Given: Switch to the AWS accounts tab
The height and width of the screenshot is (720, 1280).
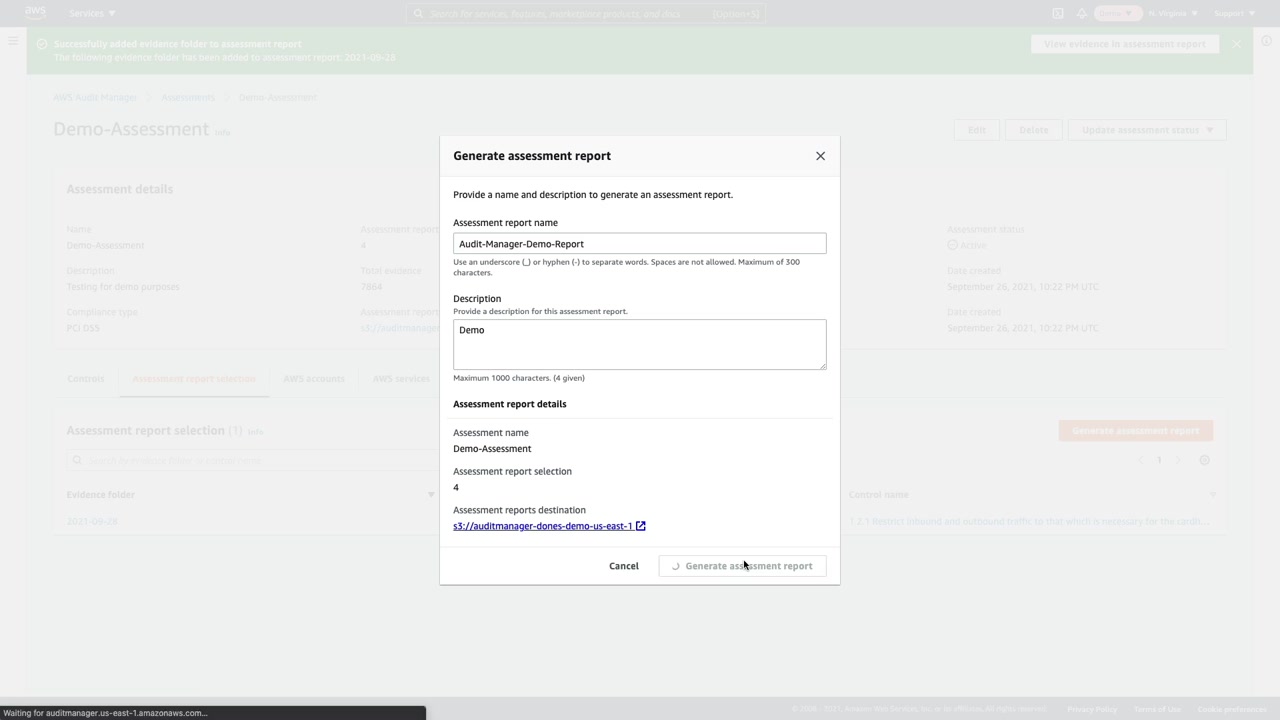Looking at the screenshot, I should (314, 379).
